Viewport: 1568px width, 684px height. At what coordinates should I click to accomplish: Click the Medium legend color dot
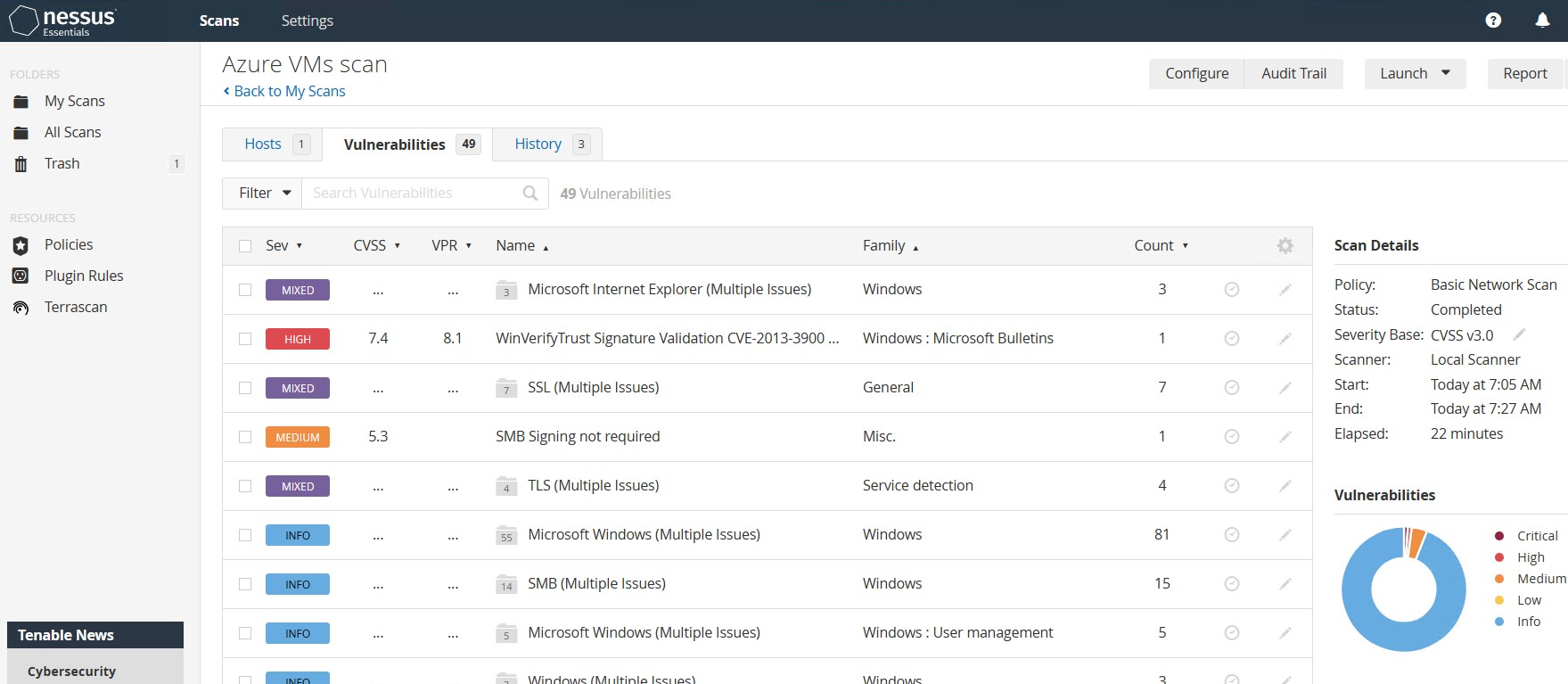point(1499,579)
